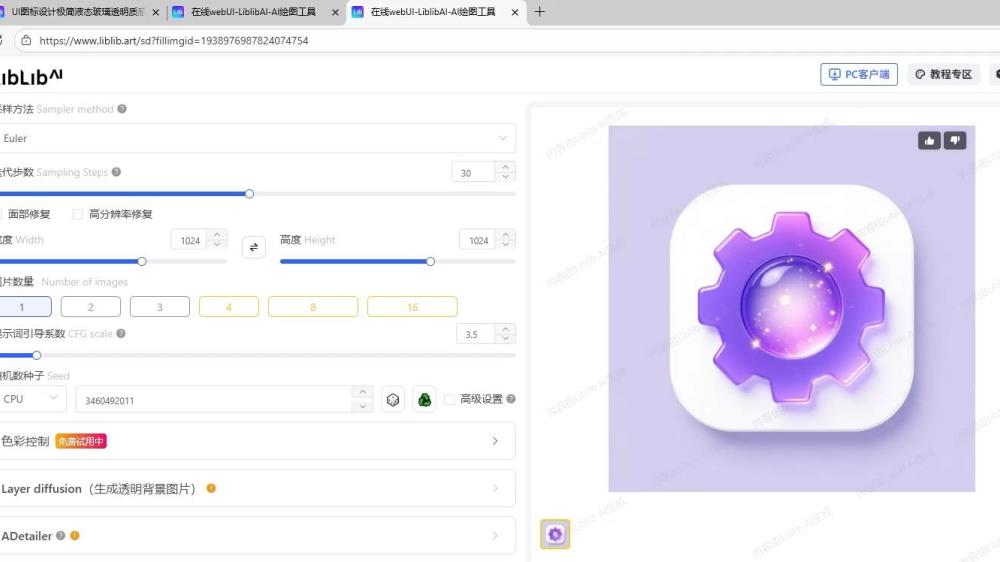
Task: Select the generated gear icon thumbnail
Action: pyautogui.click(x=555, y=534)
